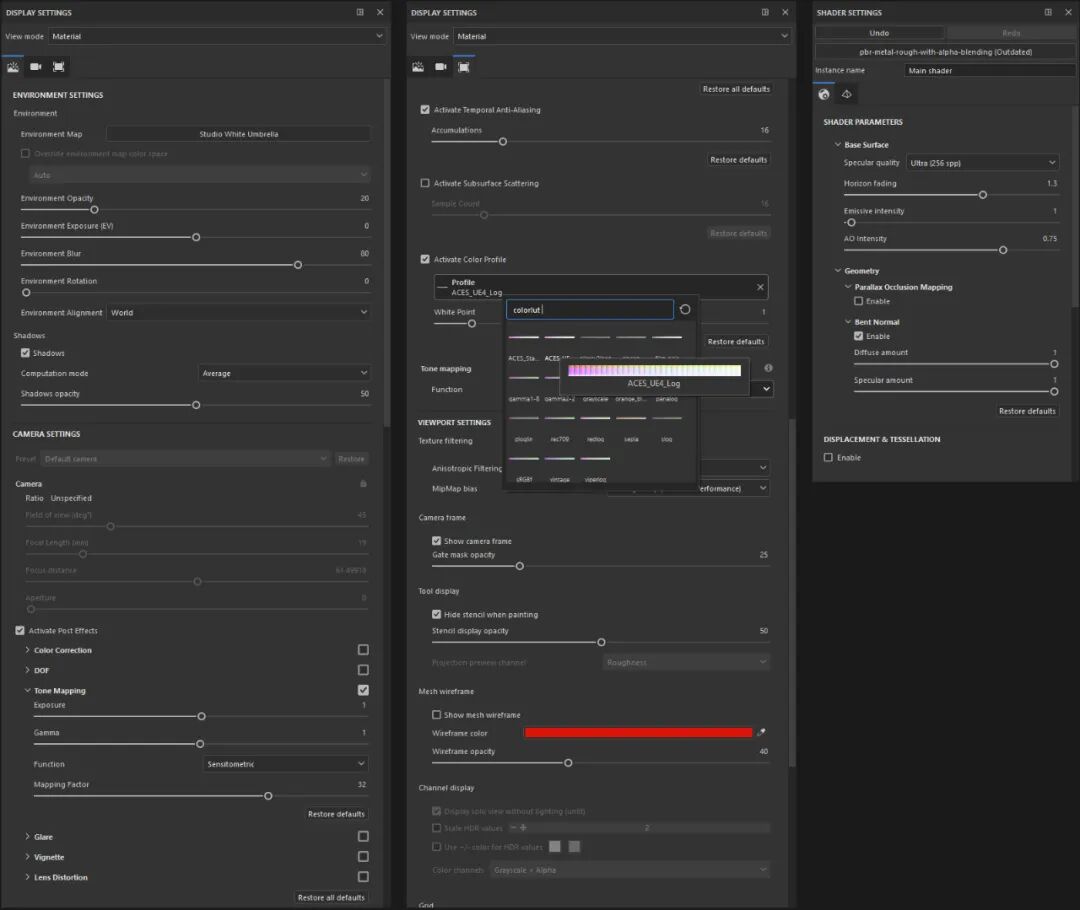Image resolution: width=1080 pixels, height=910 pixels.
Task: Undock the Shader Settings panel
Action: 1048,12
